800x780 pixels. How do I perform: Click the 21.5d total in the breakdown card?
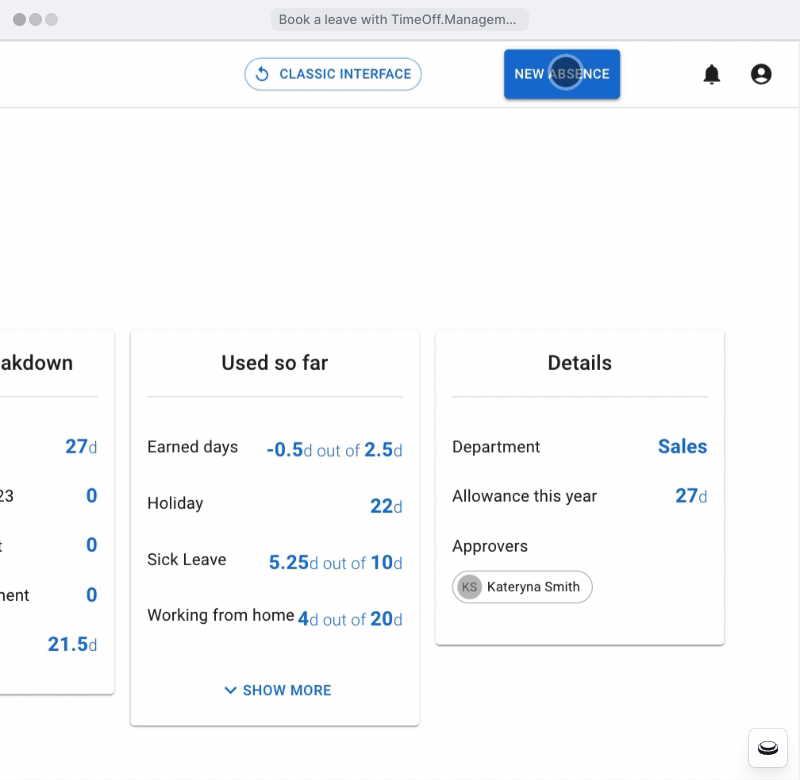71,644
